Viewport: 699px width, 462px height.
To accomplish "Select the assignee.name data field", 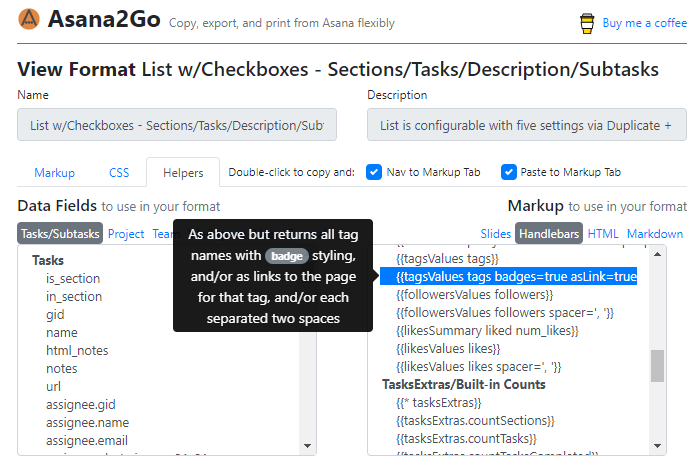I will [87, 422].
